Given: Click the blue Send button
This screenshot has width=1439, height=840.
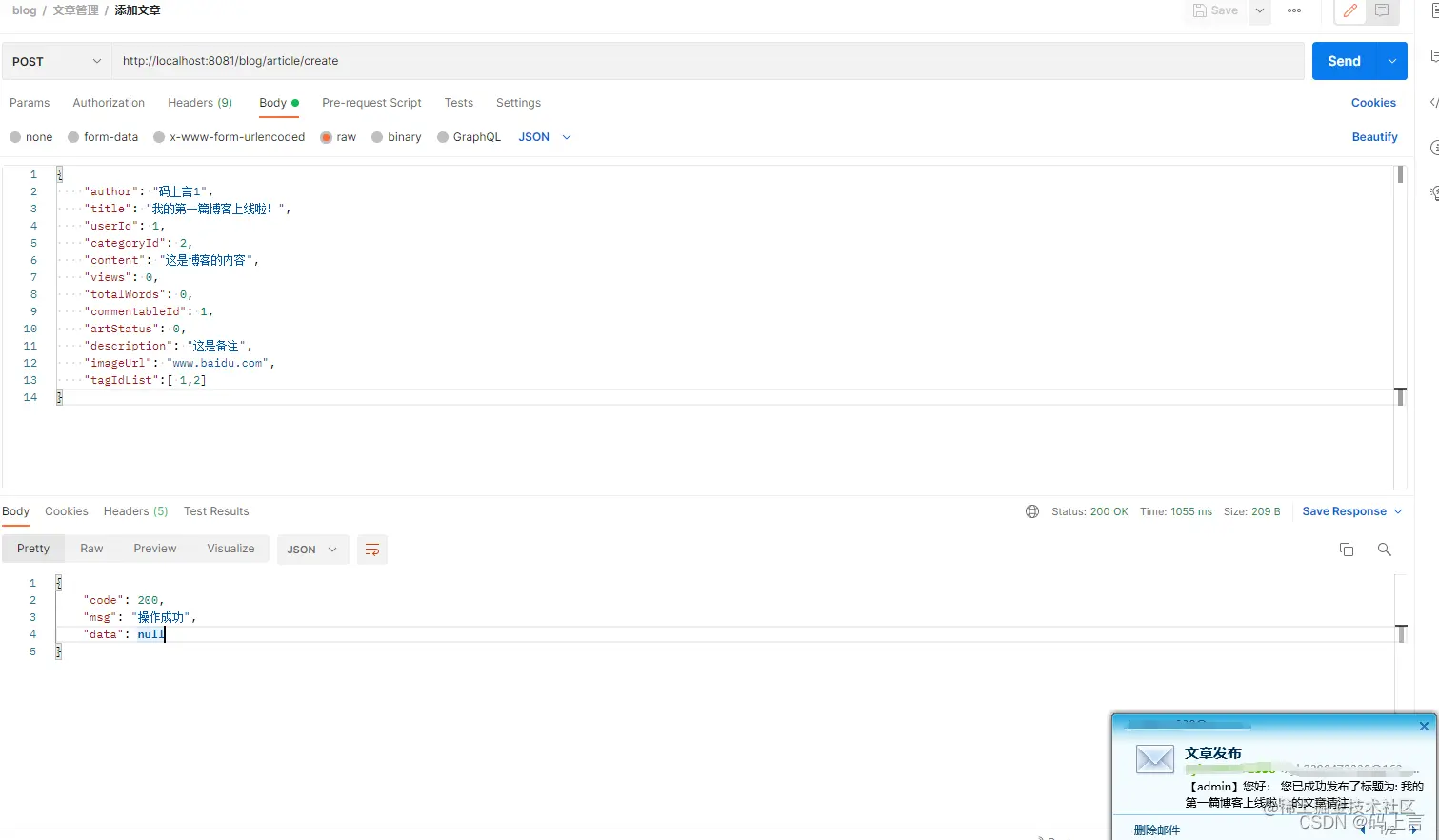Looking at the screenshot, I should coord(1344,61).
